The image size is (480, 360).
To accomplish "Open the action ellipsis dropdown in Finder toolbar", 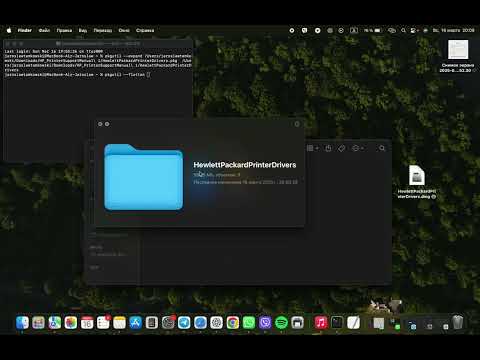I will (x=358, y=148).
